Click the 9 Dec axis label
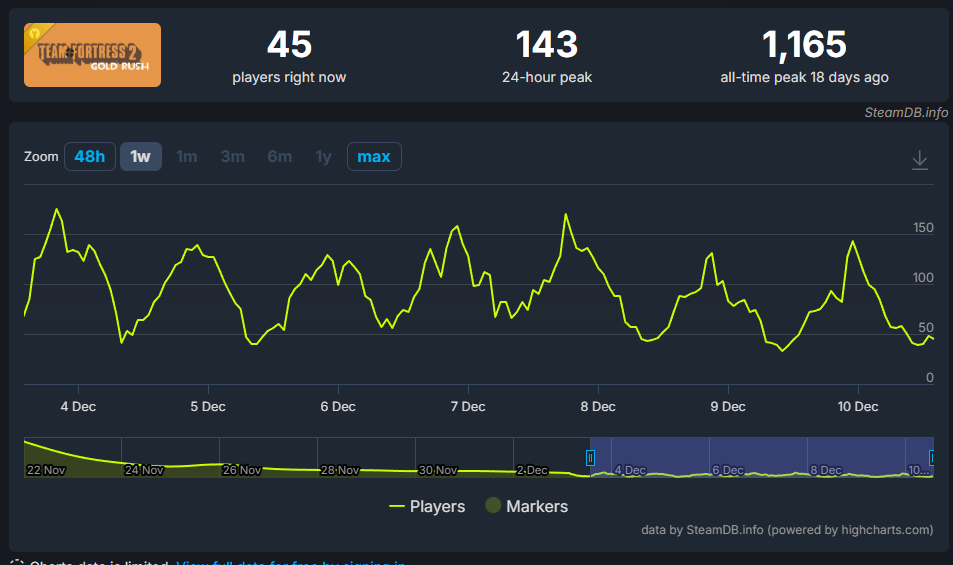953x565 pixels. (x=728, y=406)
